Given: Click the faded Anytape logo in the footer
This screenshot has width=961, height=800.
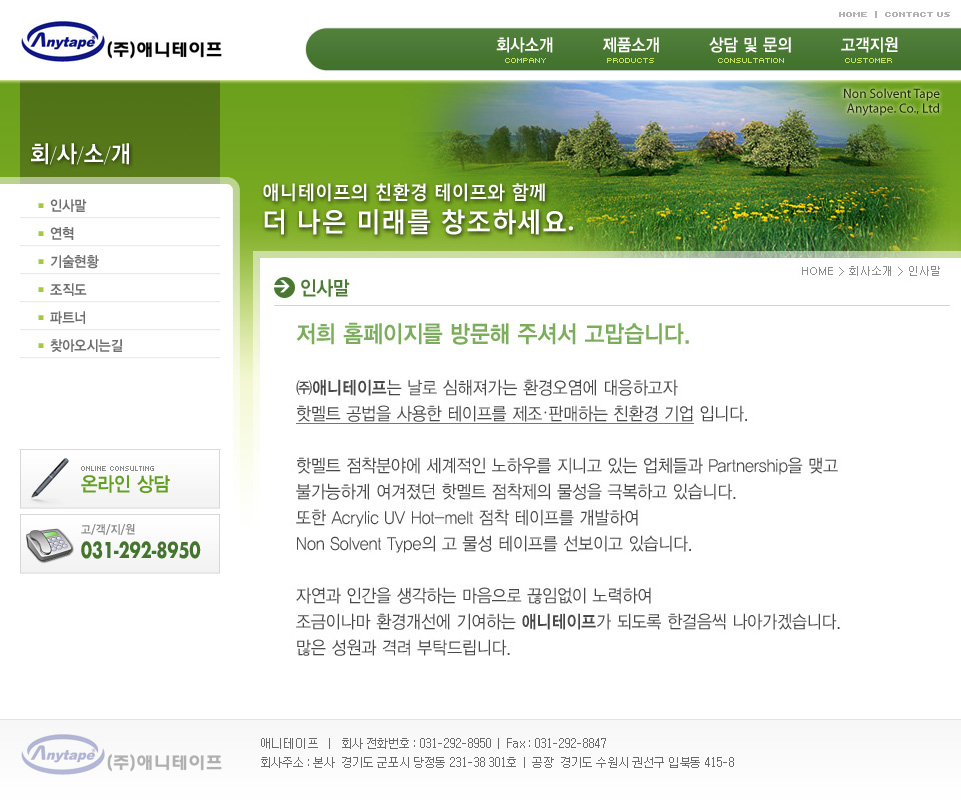Looking at the screenshot, I should click(63, 754).
